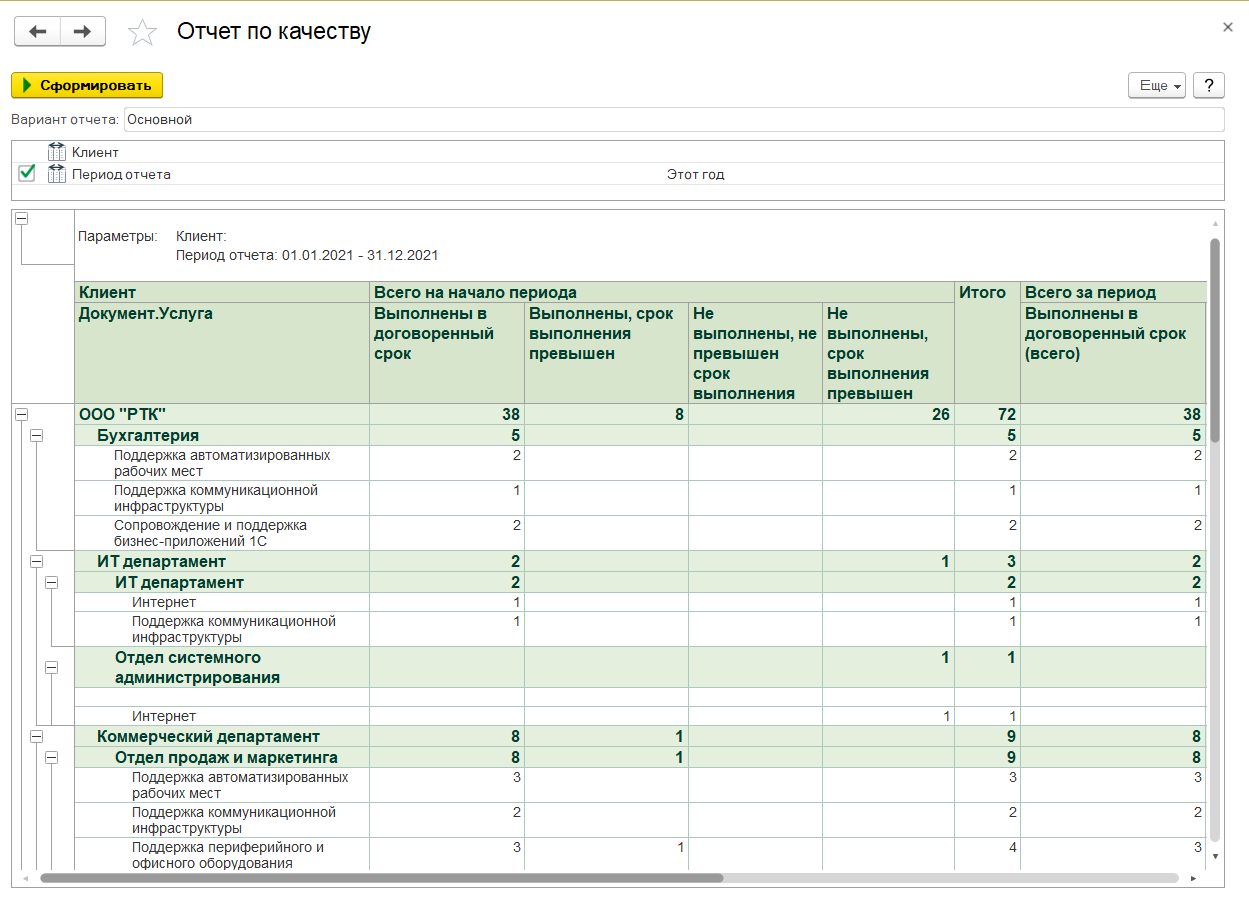Collapse Отдел системного администрирования group
1249x901 pixels.
(x=52, y=667)
